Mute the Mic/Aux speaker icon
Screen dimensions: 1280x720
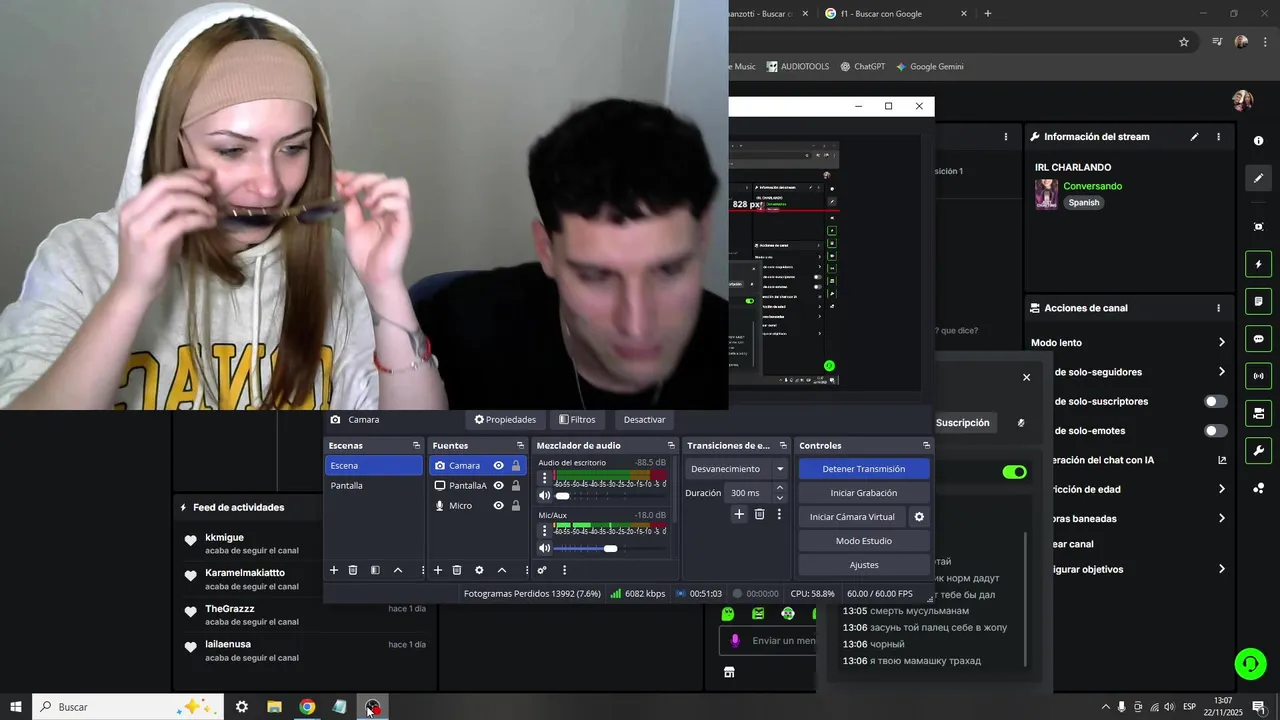pyautogui.click(x=545, y=548)
